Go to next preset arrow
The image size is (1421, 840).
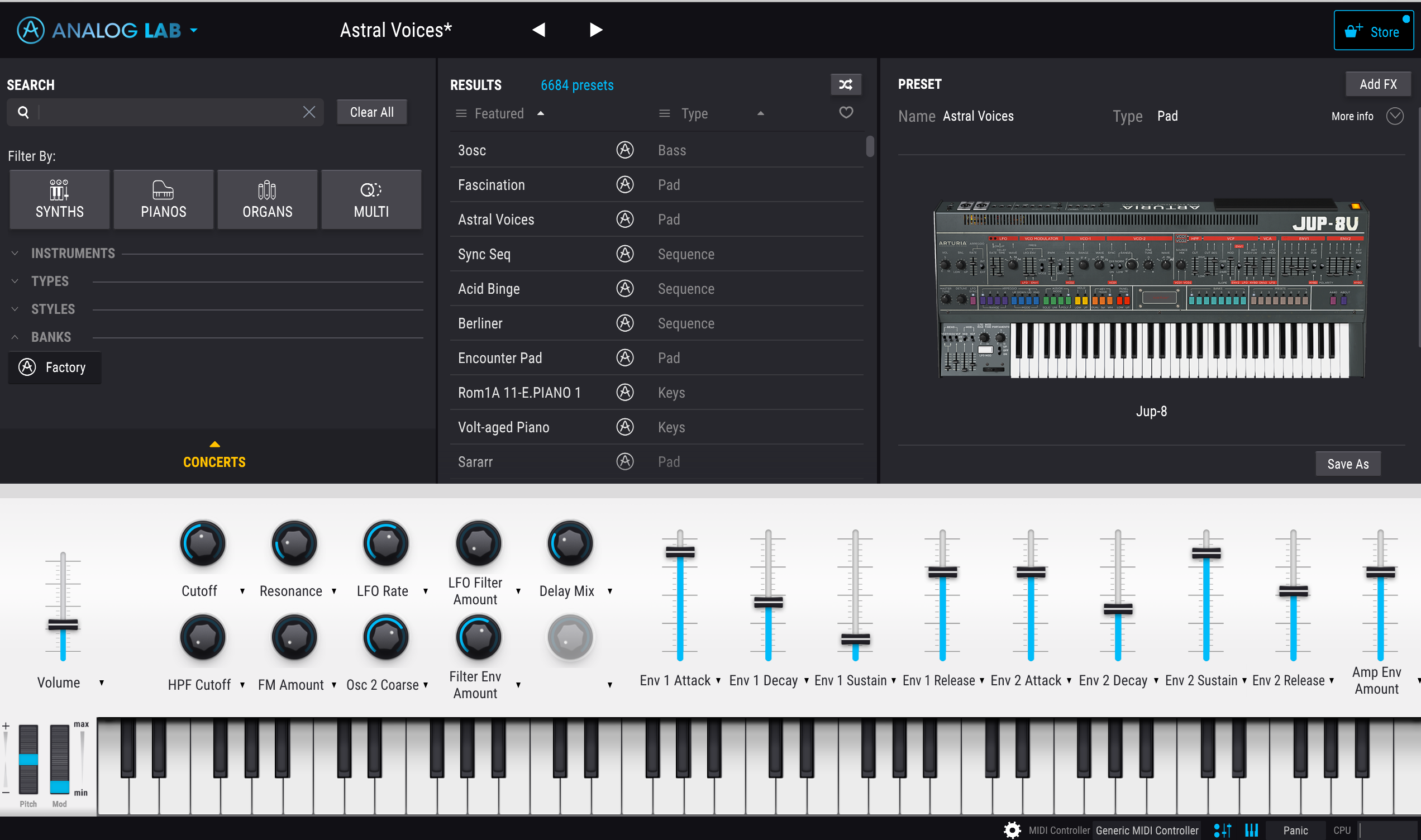tap(595, 30)
